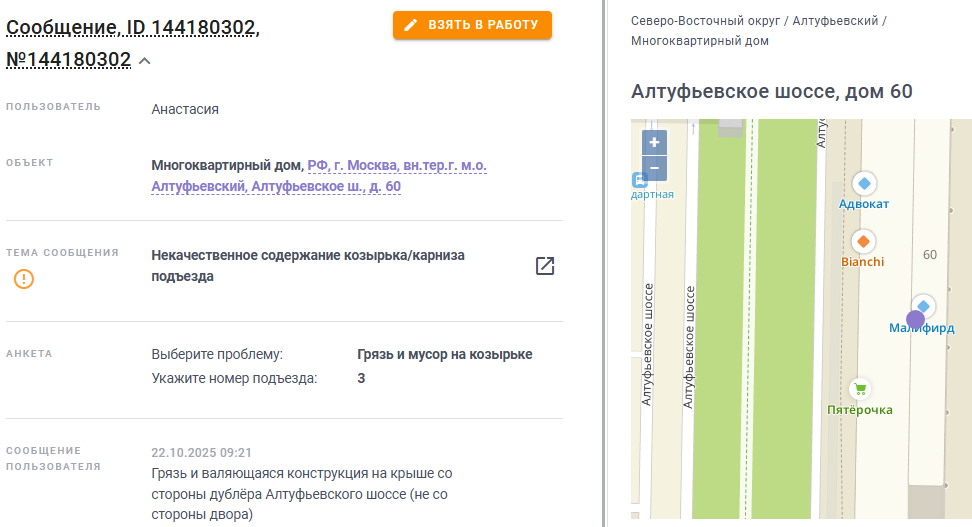This screenshot has width=972, height=527.
Task: Zoom in the map with plus button
Action: click(x=654, y=143)
